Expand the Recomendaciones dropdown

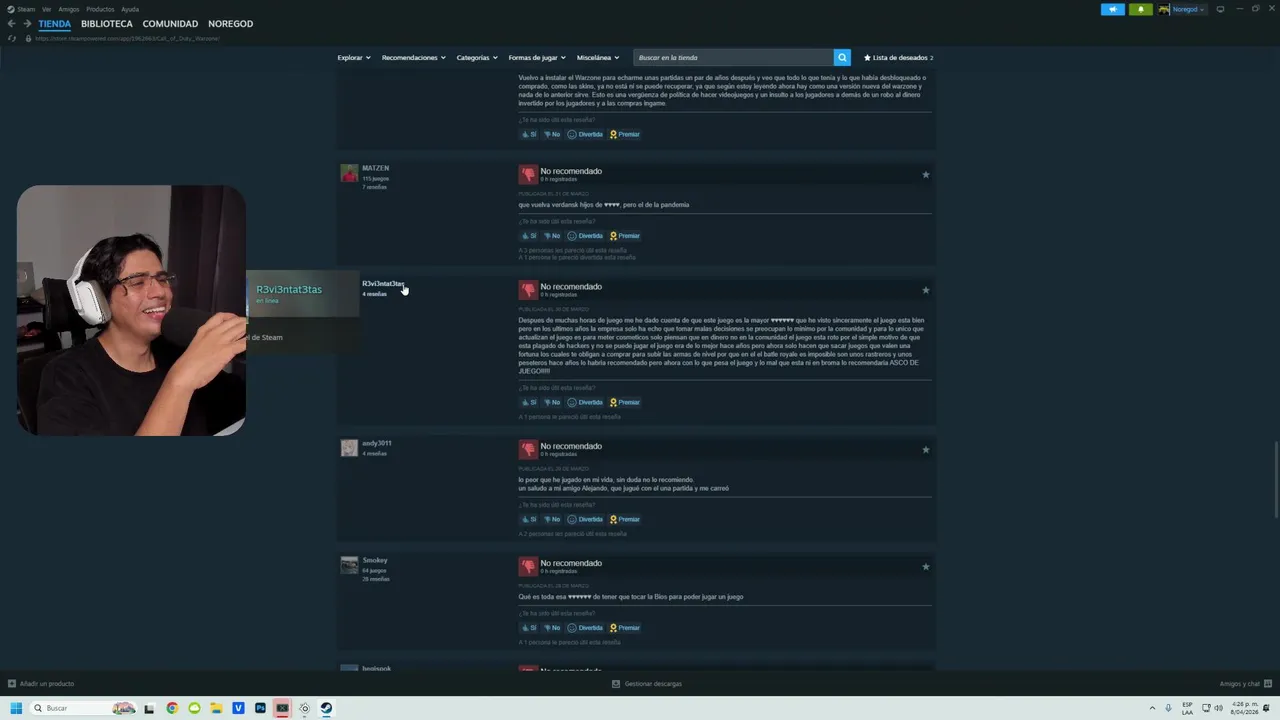414,57
